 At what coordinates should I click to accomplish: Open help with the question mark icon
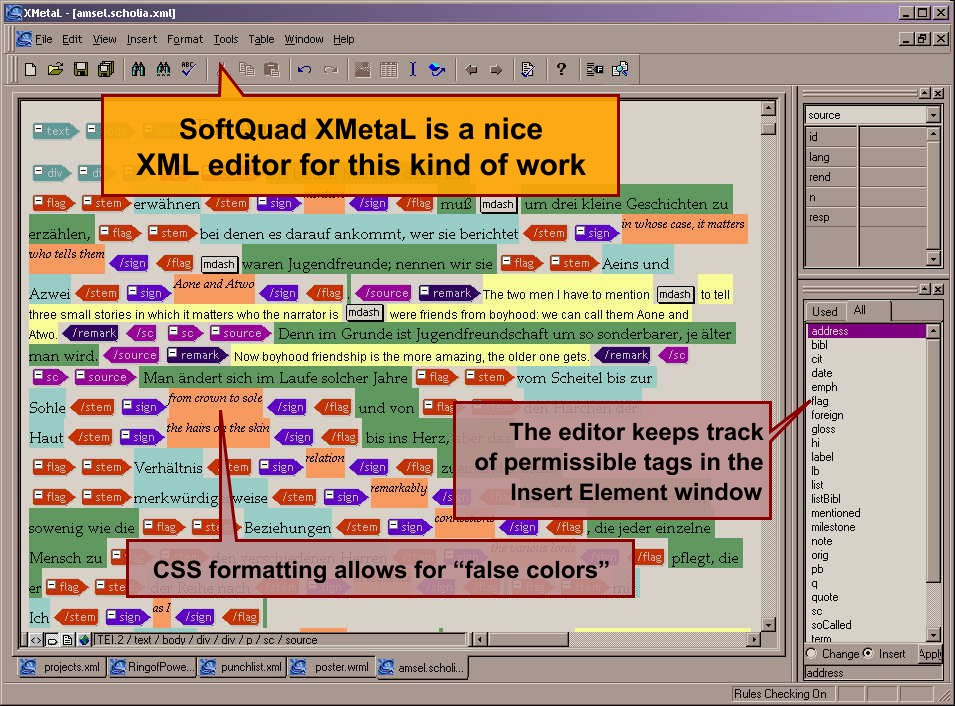pyautogui.click(x=561, y=69)
